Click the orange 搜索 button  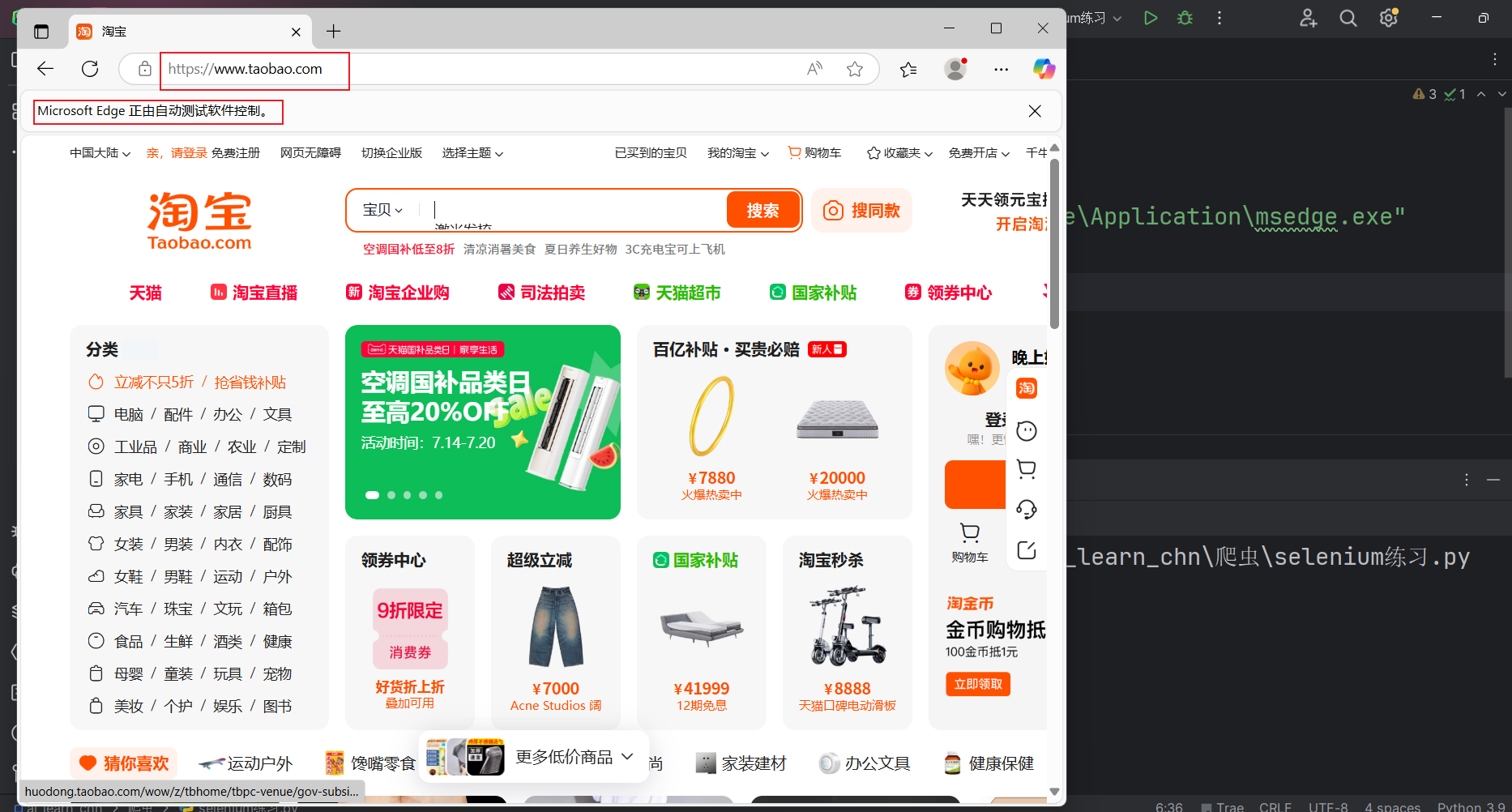762,211
